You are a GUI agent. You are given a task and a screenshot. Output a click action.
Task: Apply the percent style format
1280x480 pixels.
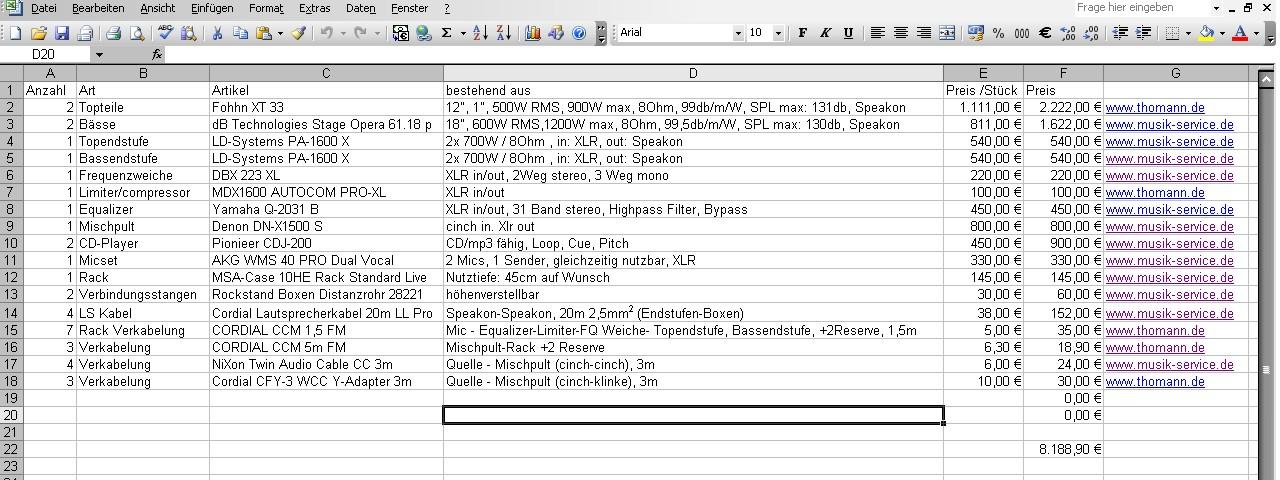pos(998,33)
